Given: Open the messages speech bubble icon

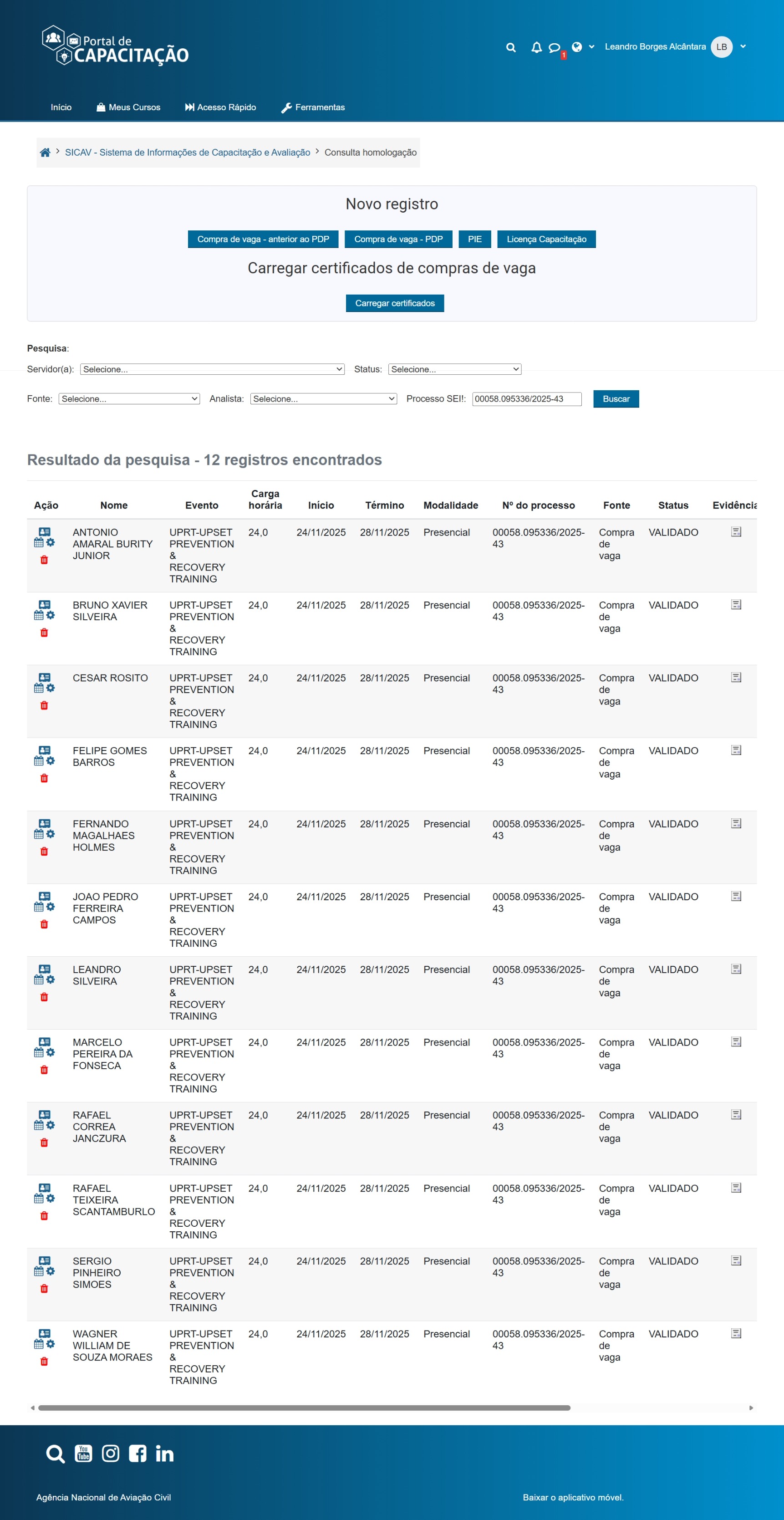Looking at the screenshot, I should click(x=554, y=48).
